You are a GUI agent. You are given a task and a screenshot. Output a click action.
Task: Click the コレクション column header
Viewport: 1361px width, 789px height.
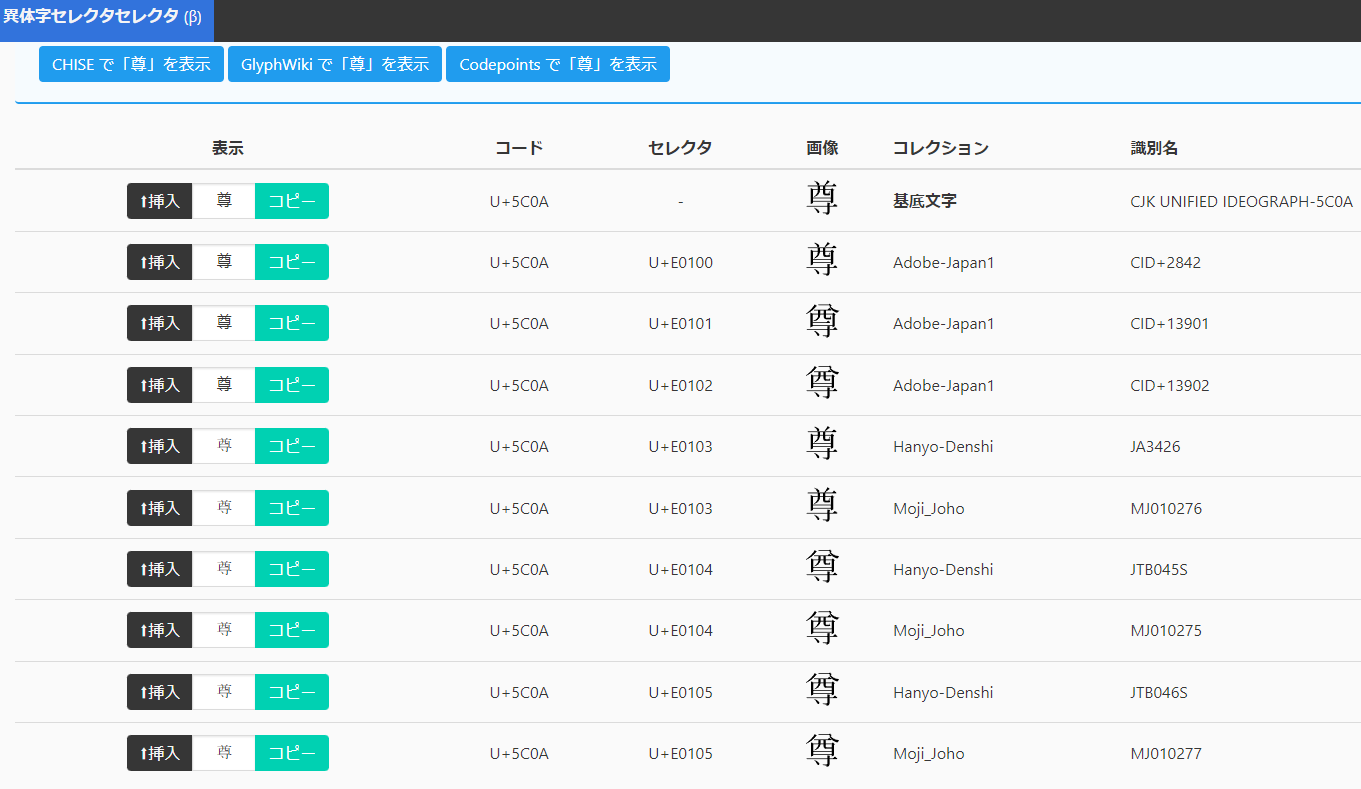click(941, 148)
